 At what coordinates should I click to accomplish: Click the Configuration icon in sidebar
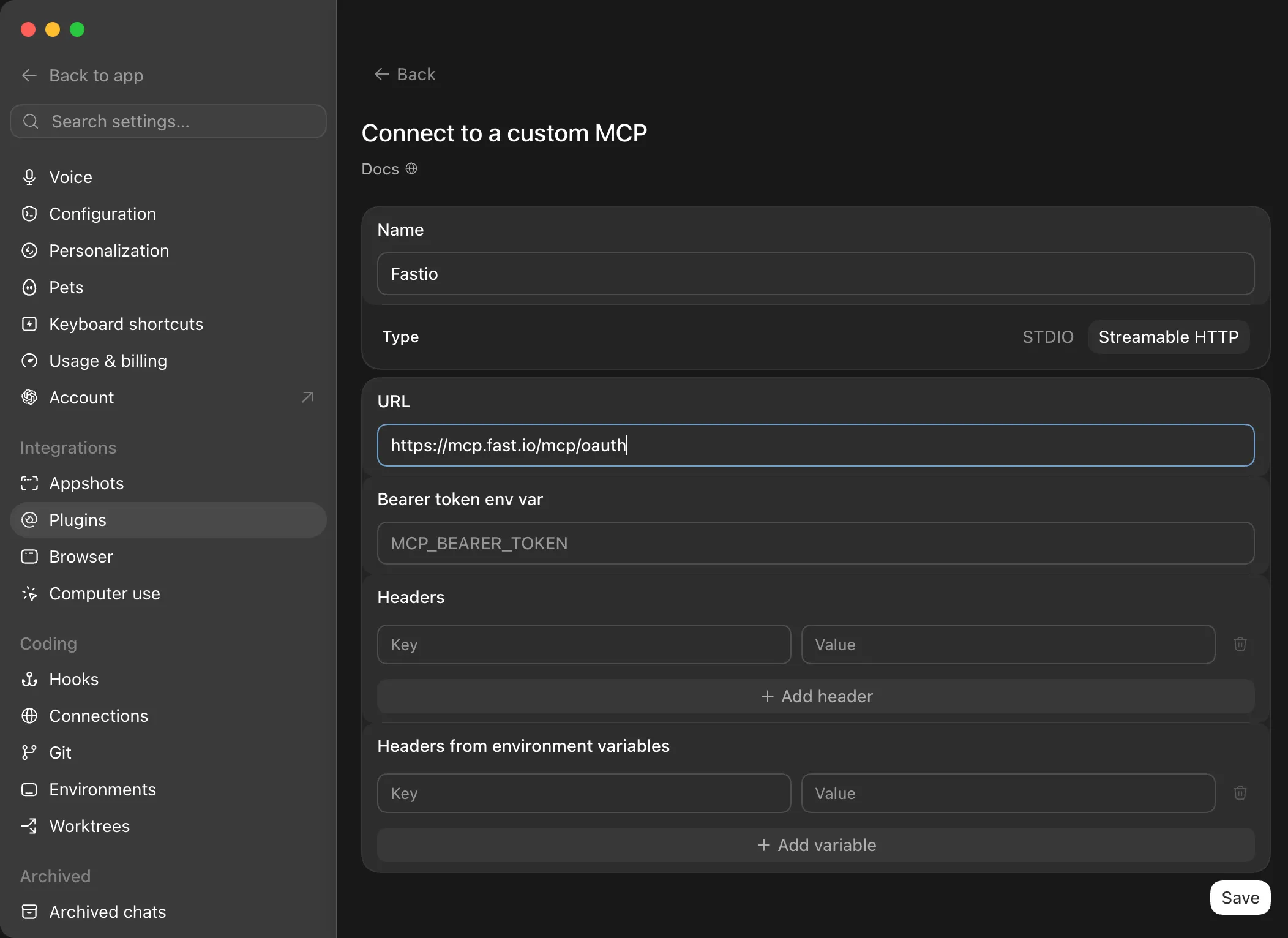pos(29,214)
